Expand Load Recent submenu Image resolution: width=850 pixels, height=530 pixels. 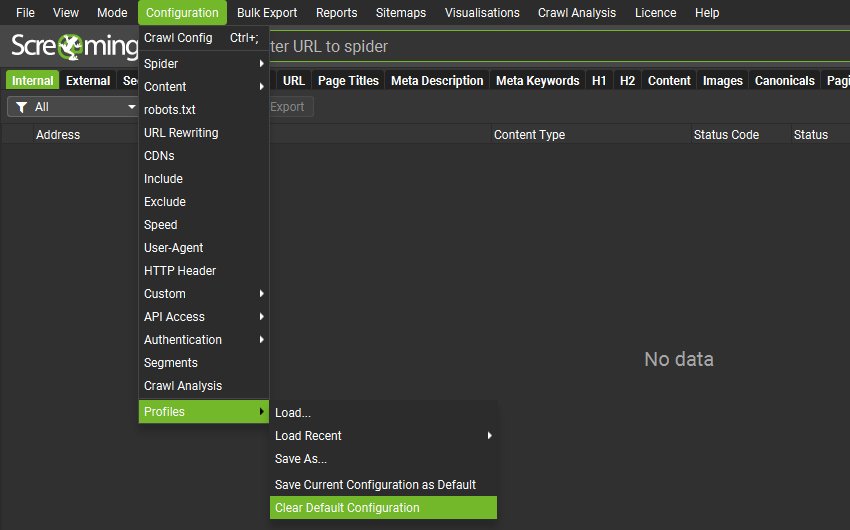click(383, 436)
